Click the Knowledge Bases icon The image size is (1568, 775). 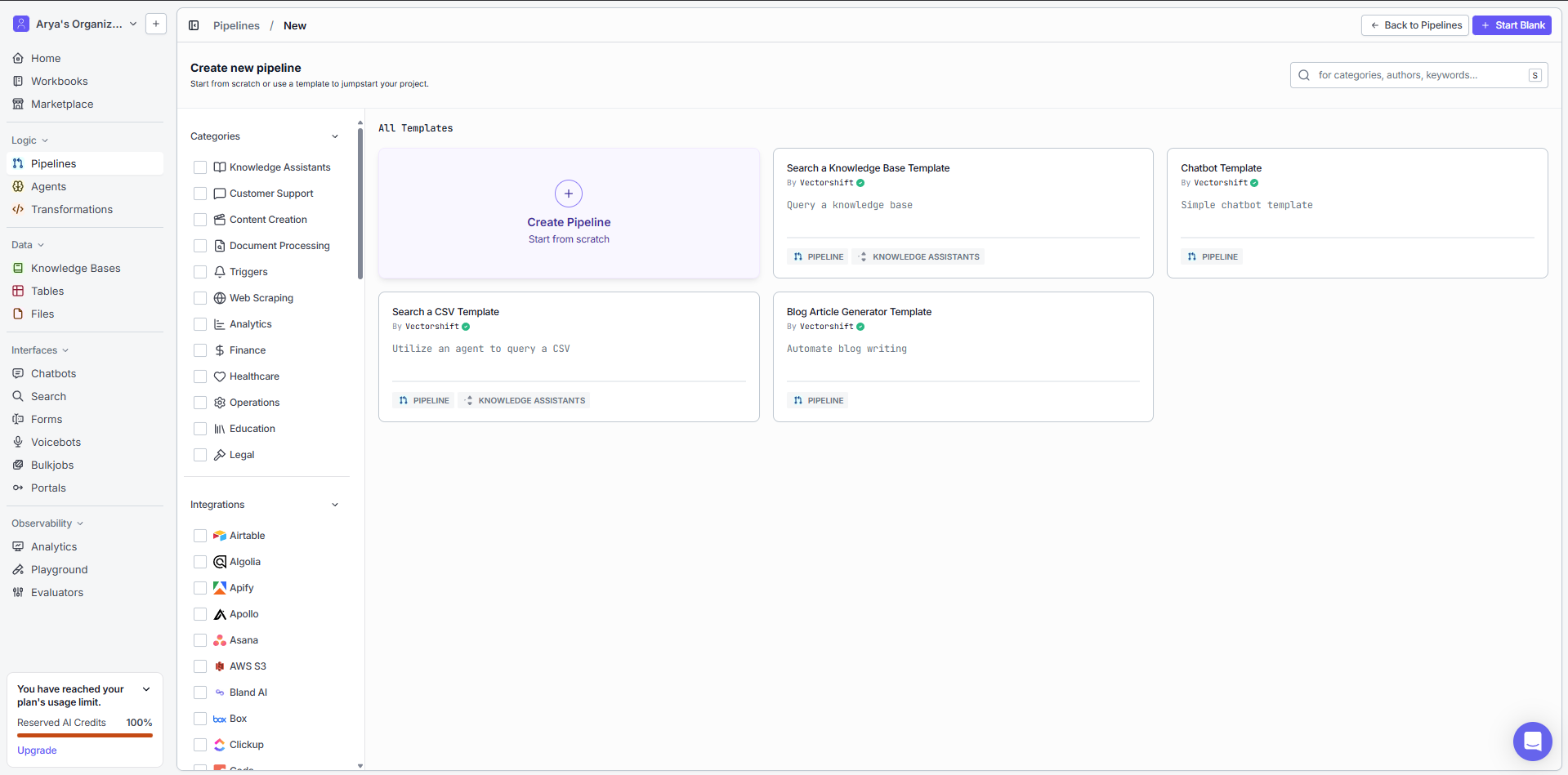tap(18, 268)
